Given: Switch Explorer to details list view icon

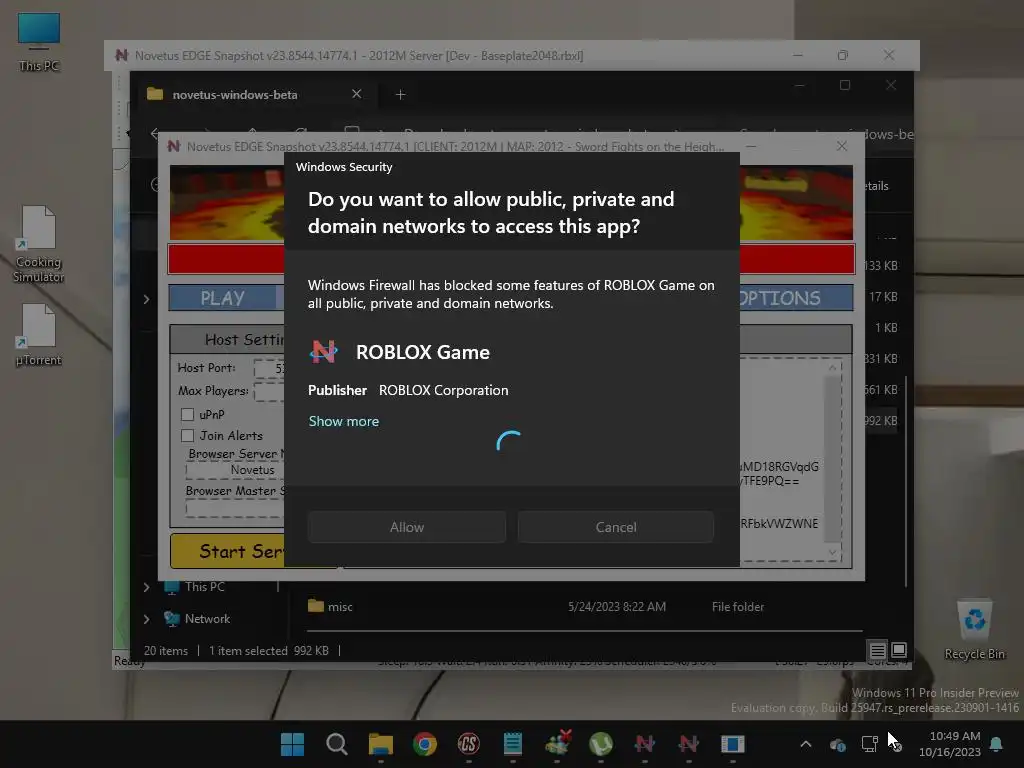Looking at the screenshot, I should 877,650.
